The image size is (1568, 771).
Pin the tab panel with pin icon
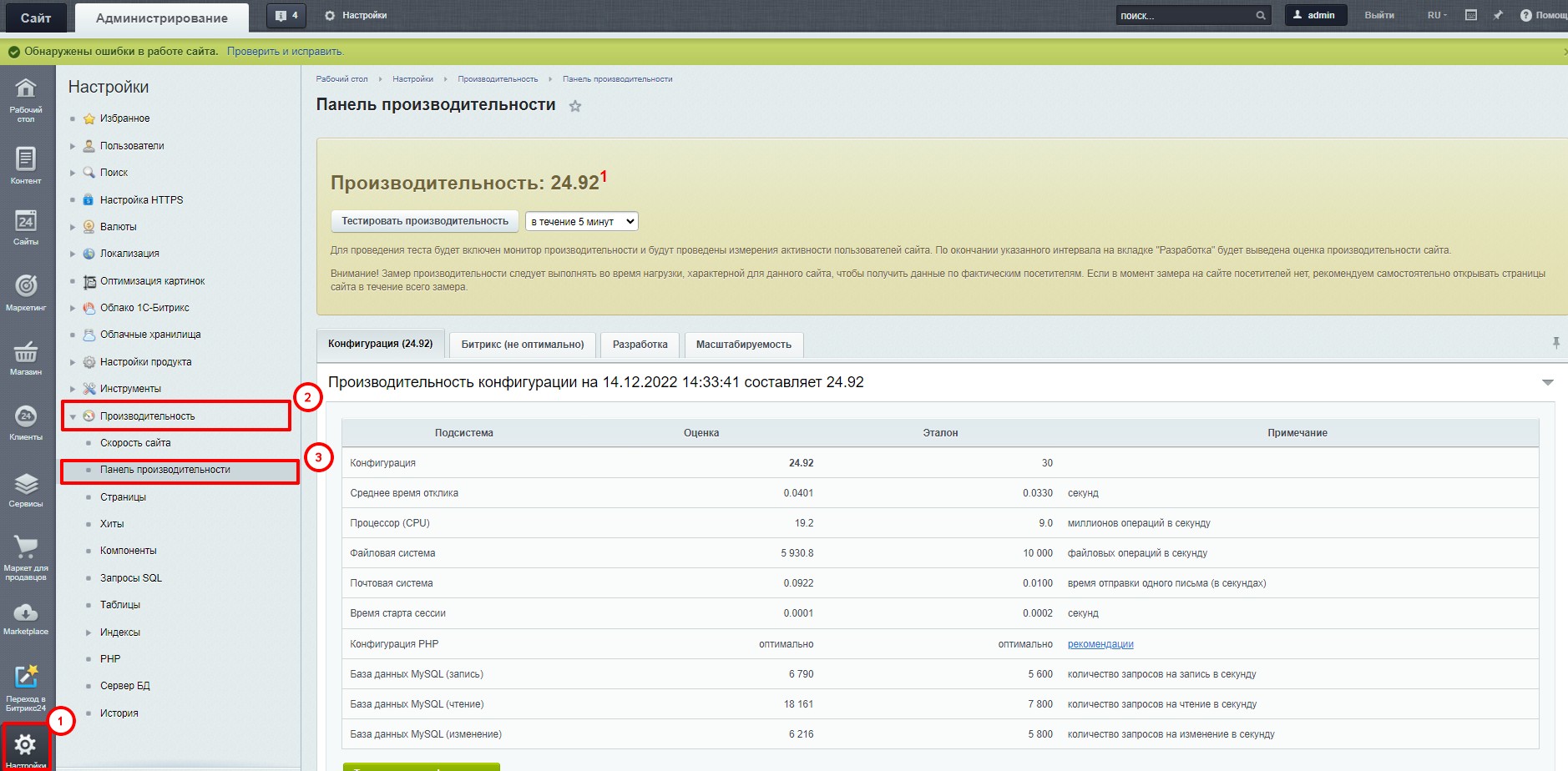point(1555,343)
